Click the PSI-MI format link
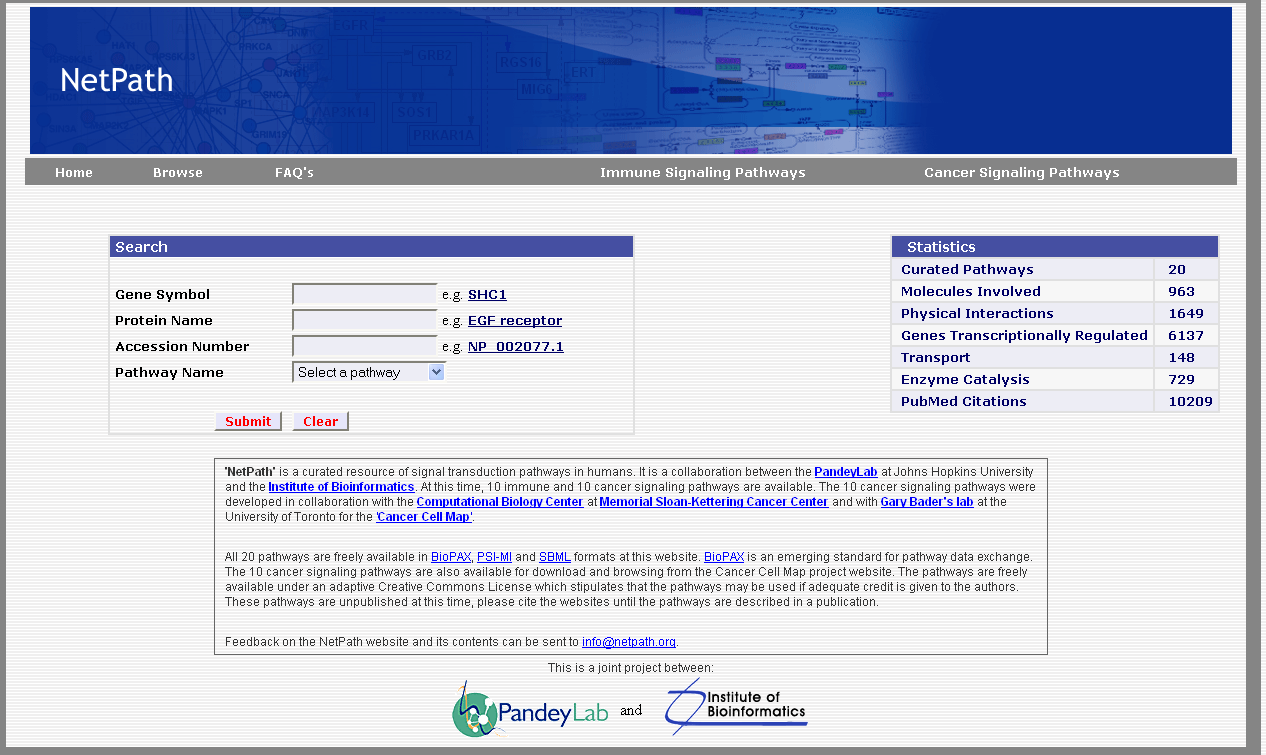The width and height of the screenshot is (1266, 755). 494,557
